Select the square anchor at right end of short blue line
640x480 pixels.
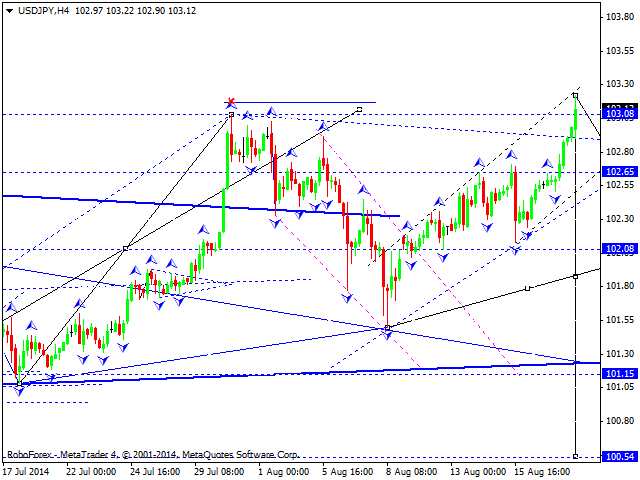[359, 109]
